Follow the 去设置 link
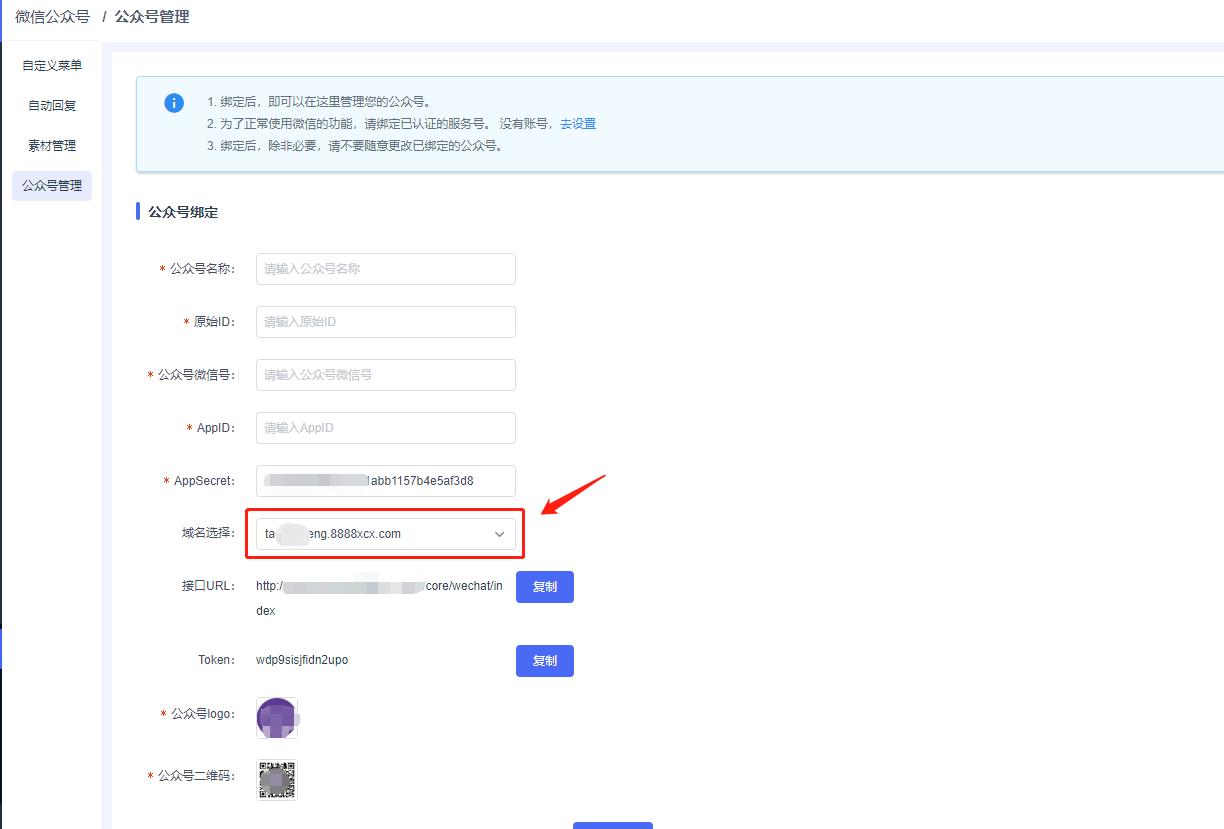The height and width of the screenshot is (829, 1224). 578,124
